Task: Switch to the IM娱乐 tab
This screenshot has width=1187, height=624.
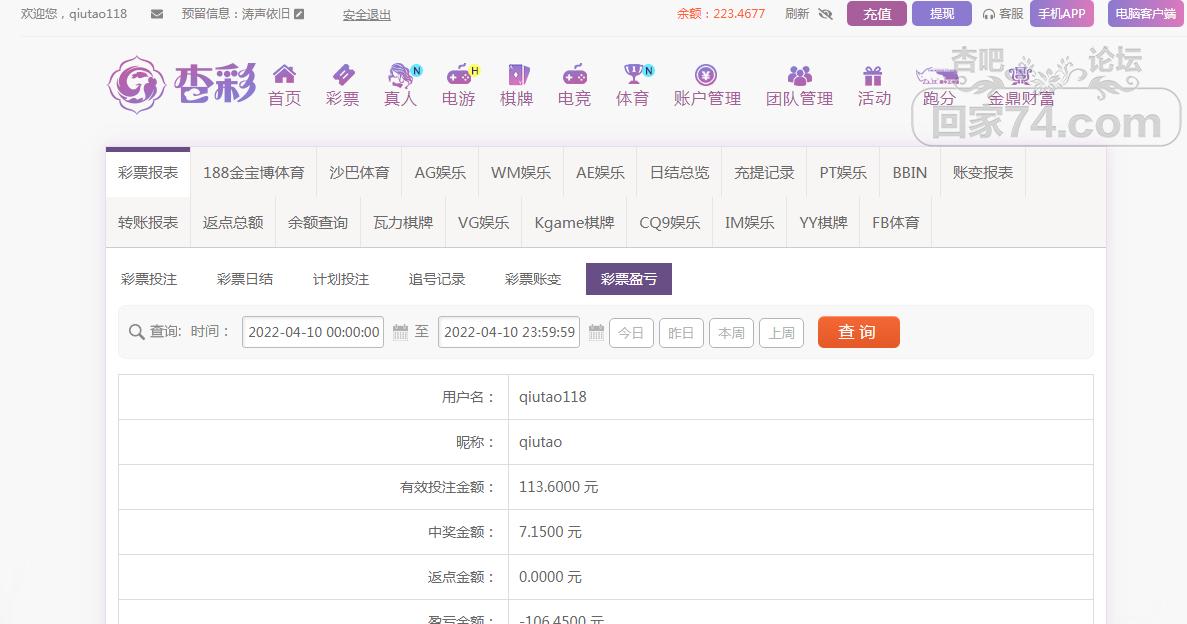Action: [x=749, y=223]
